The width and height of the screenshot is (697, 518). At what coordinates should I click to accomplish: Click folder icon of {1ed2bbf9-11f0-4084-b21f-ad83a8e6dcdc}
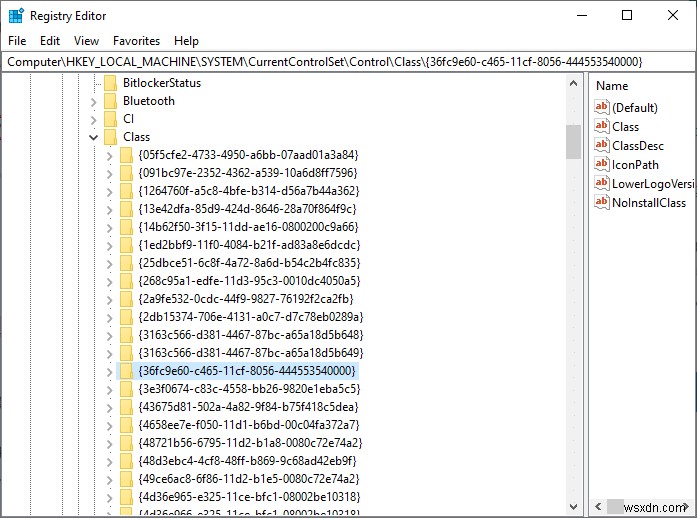click(x=126, y=245)
